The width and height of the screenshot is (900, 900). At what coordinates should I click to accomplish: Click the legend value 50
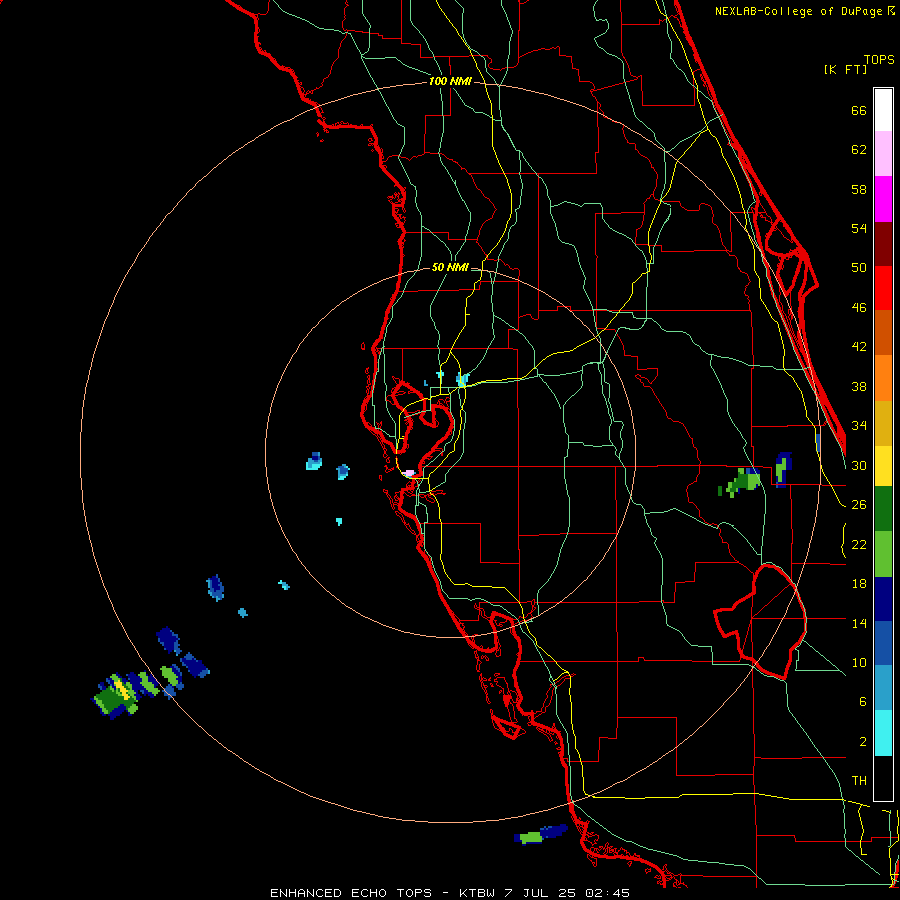pyautogui.click(x=859, y=268)
